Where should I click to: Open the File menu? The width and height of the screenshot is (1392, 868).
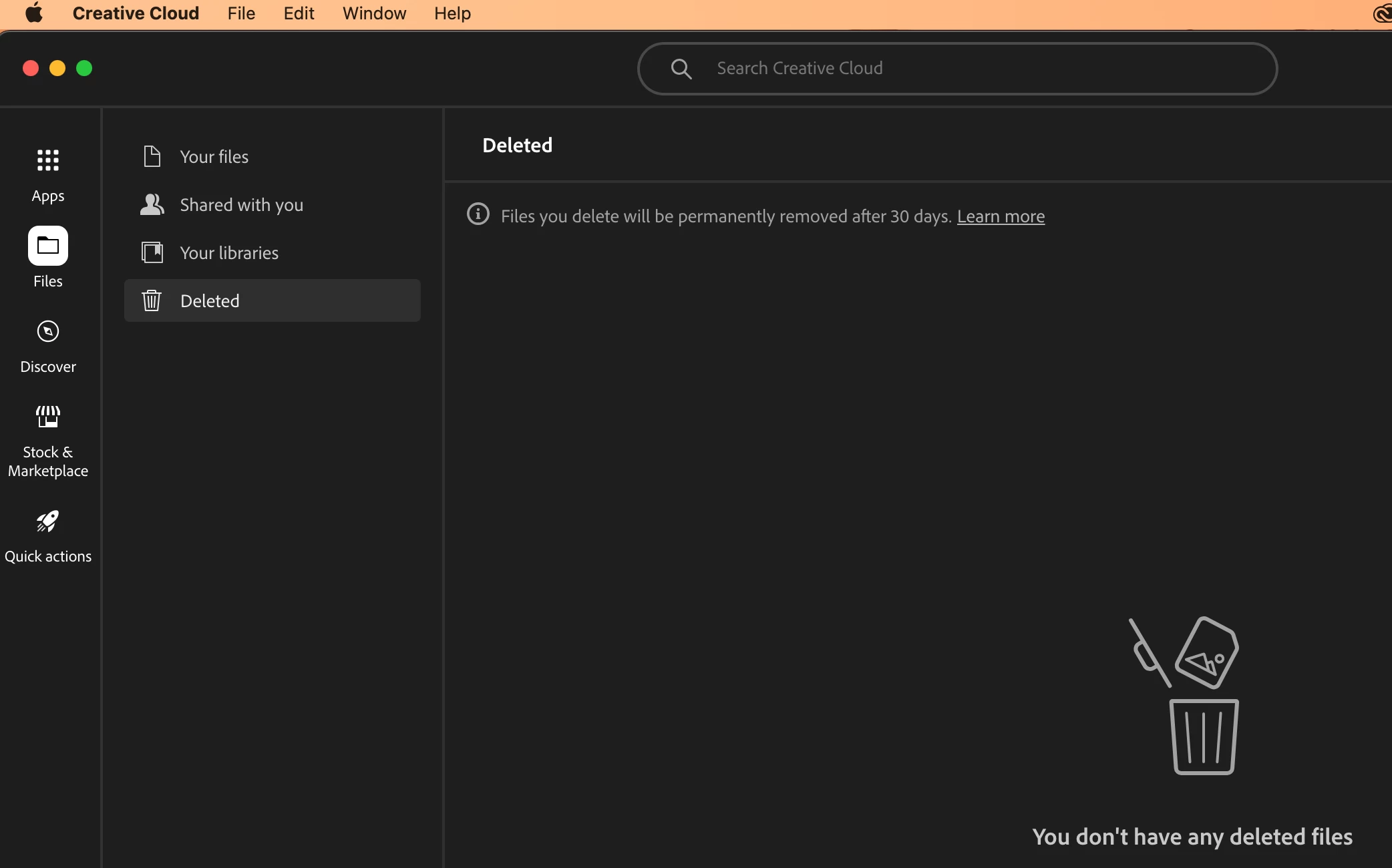(240, 13)
